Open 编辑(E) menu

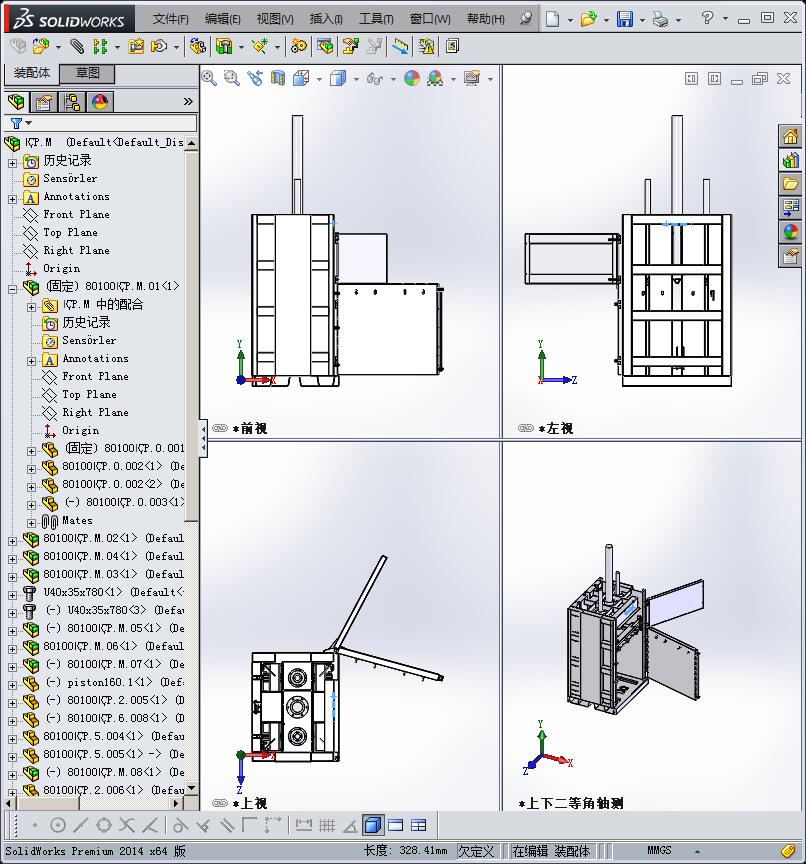pyautogui.click(x=222, y=19)
